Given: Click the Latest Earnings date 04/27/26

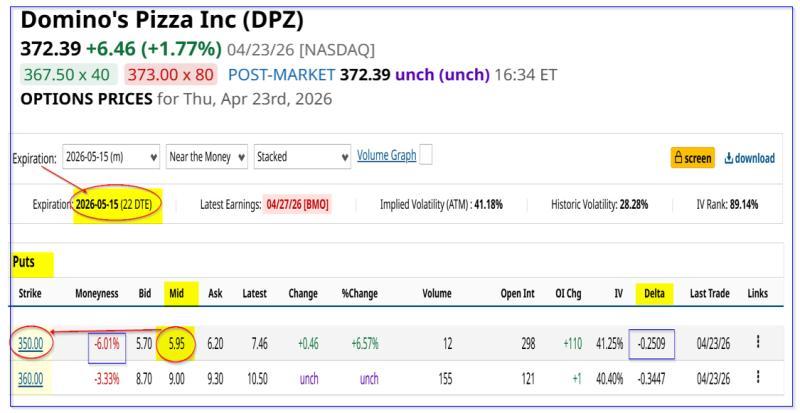Looking at the screenshot, I should tap(297, 204).
